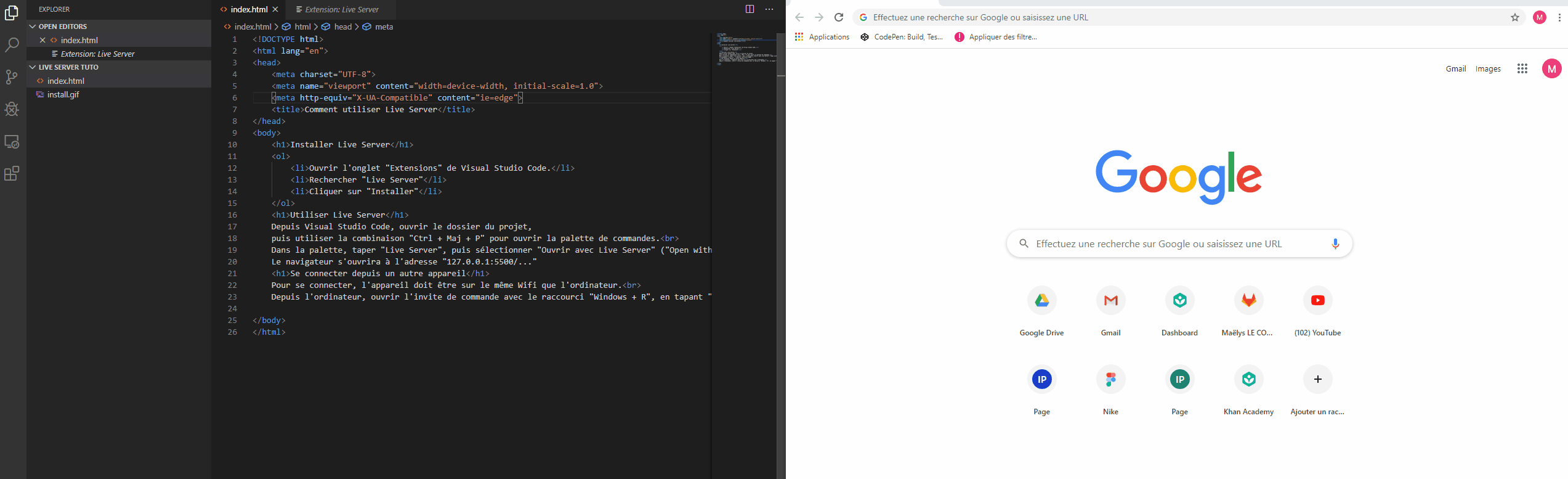Collapse the OPEN EDITORS section
This screenshot has height=479, width=1568.
click(119, 27)
